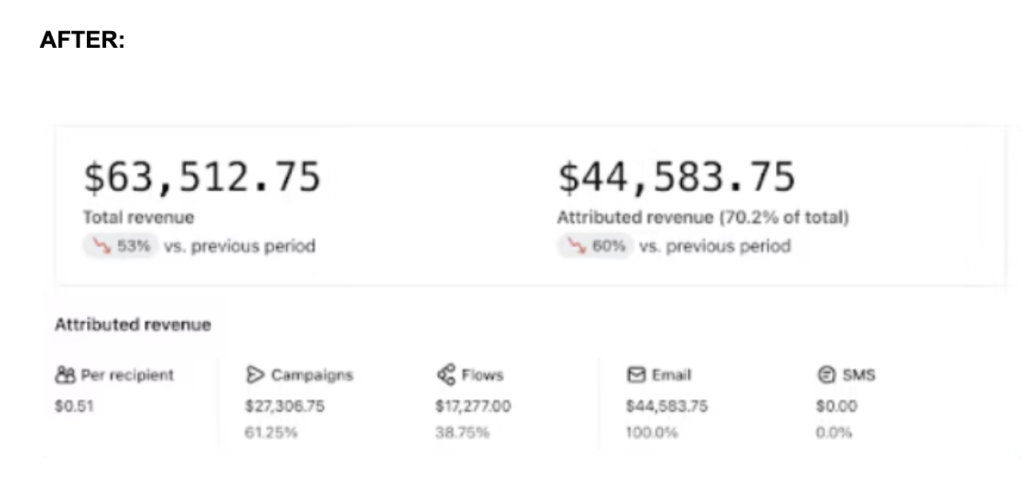
Task: Open the Flows metric label
Action: point(482,375)
